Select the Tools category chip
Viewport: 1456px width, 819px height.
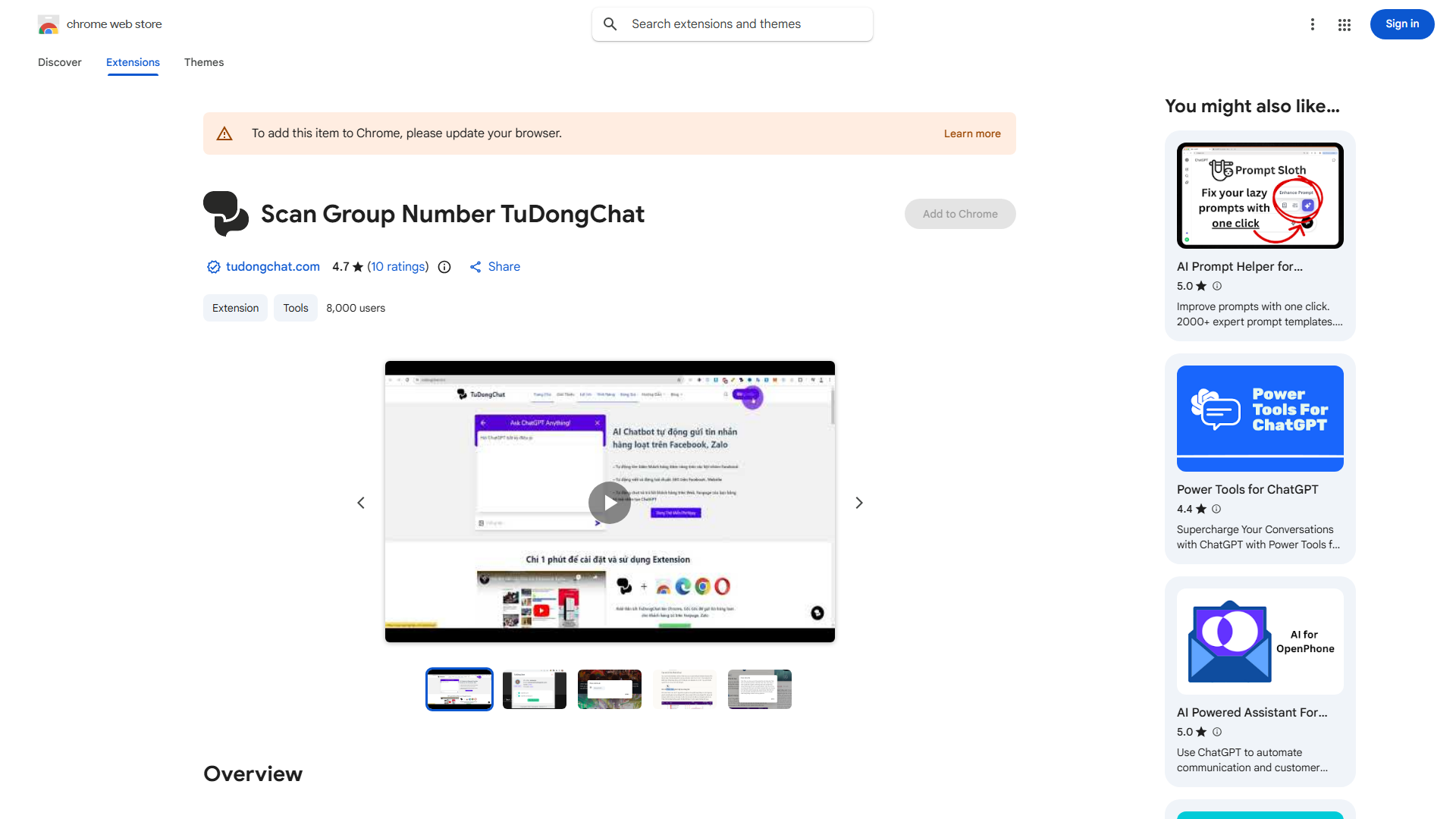click(295, 308)
